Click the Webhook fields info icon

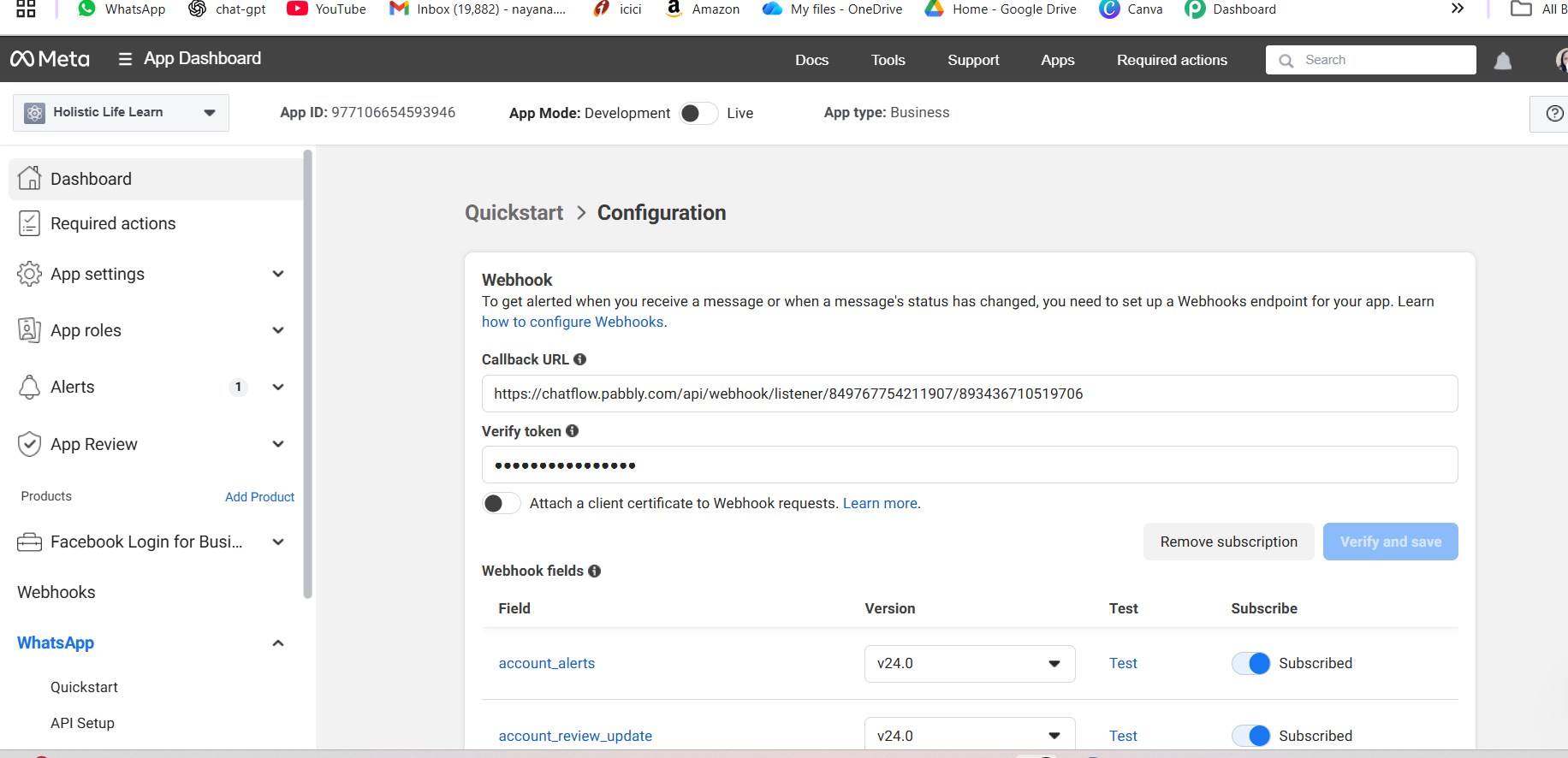pyautogui.click(x=594, y=571)
